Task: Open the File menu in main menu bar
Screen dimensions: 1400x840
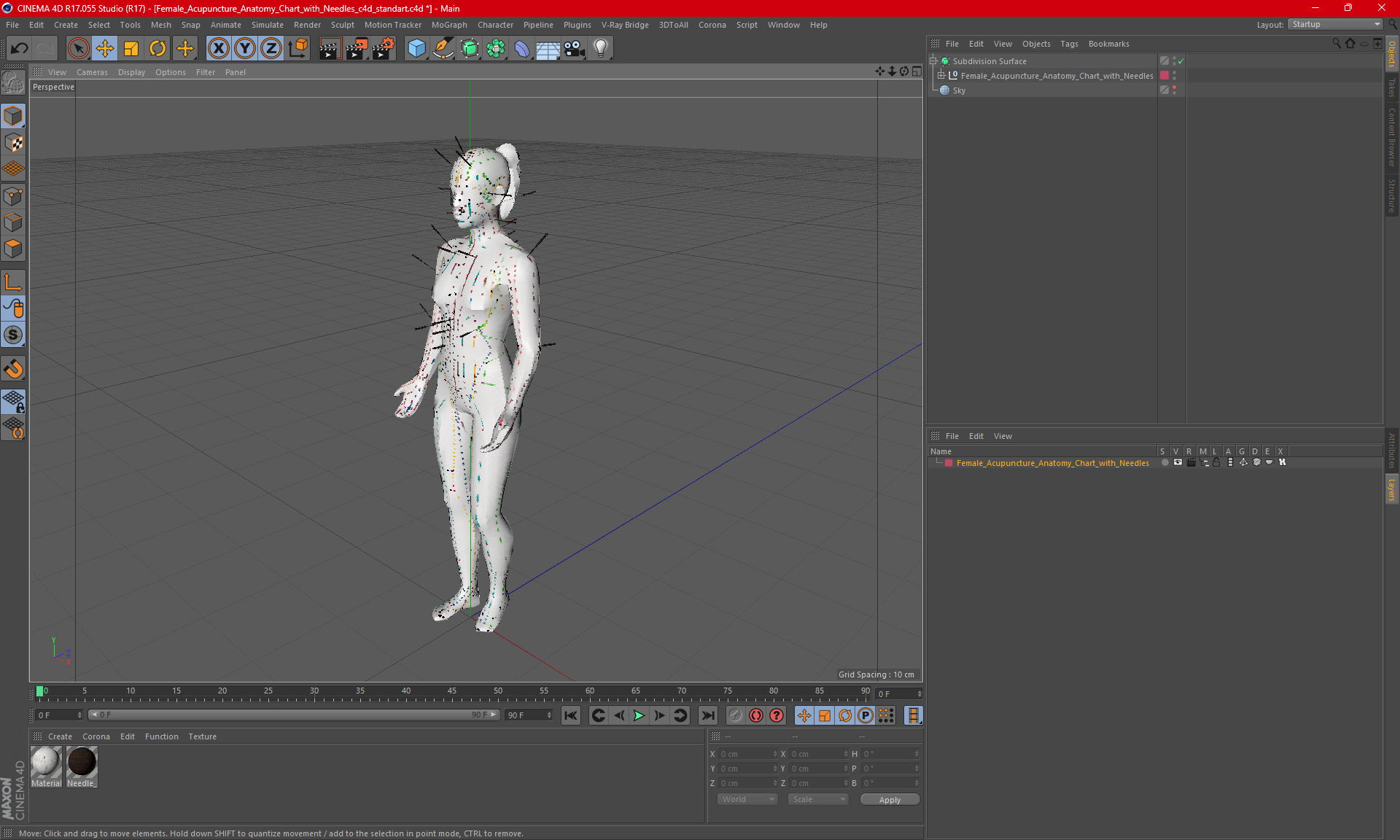Action: coord(12,25)
